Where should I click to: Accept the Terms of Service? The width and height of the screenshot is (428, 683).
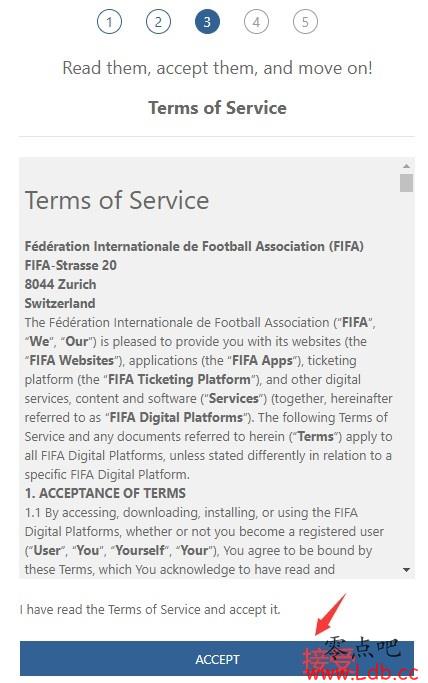[217, 659]
